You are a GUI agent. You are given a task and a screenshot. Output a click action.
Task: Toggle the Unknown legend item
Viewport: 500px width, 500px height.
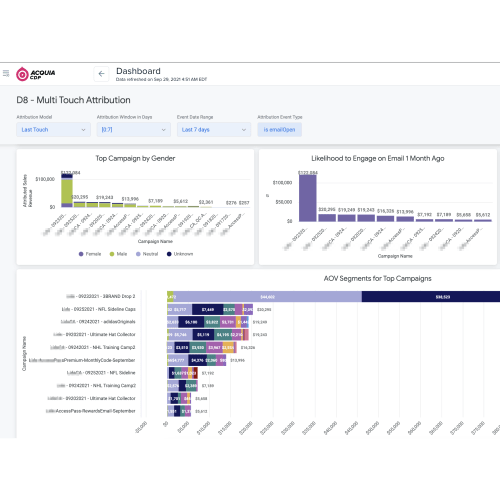pyautogui.click(x=180, y=254)
